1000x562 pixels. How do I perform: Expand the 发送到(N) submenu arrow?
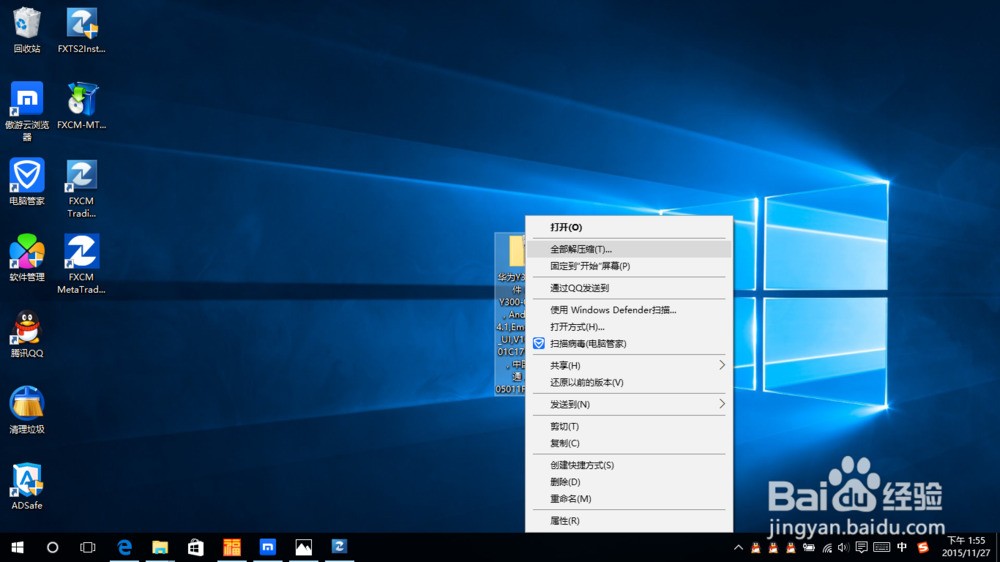[722, 404]
